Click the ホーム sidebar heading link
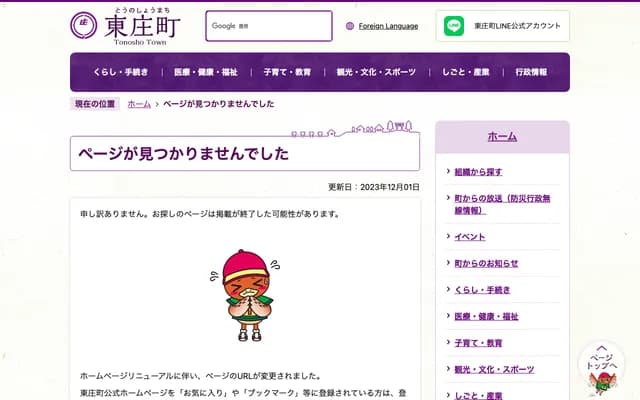 pyautogui.click(x=502, y=136)
